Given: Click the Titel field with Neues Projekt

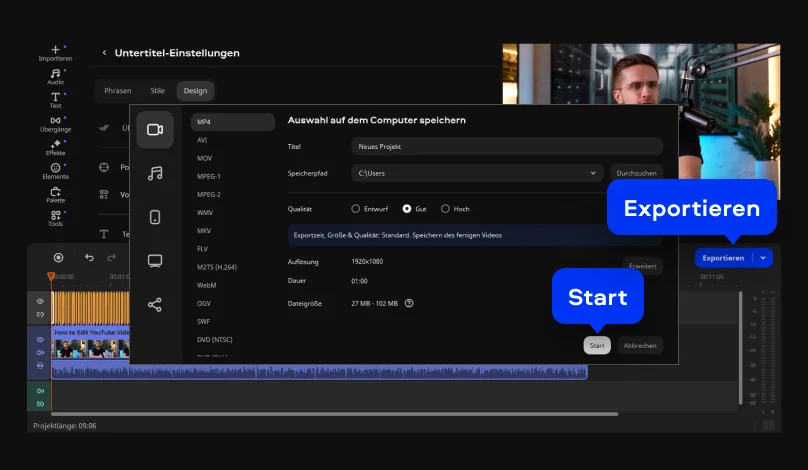Looking at the screenshot, I should point(506,146).
